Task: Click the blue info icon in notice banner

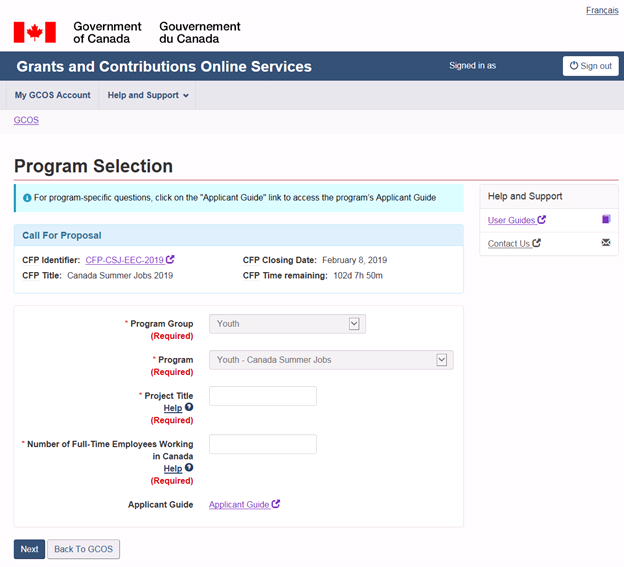Action: [27, 198]
